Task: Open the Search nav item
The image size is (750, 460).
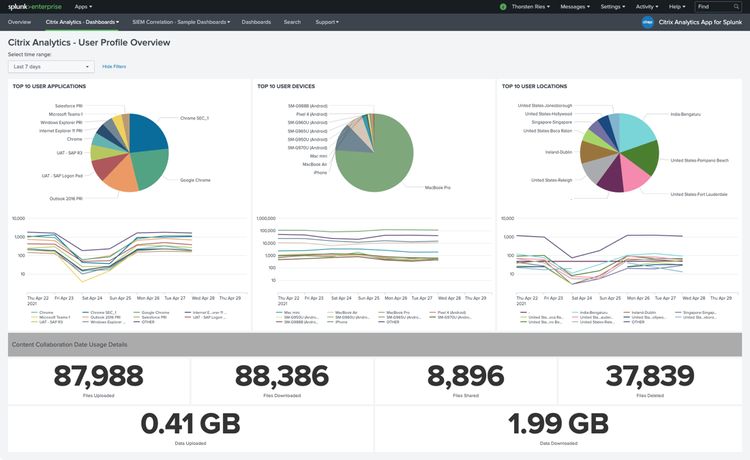Action: pos(292,22)
